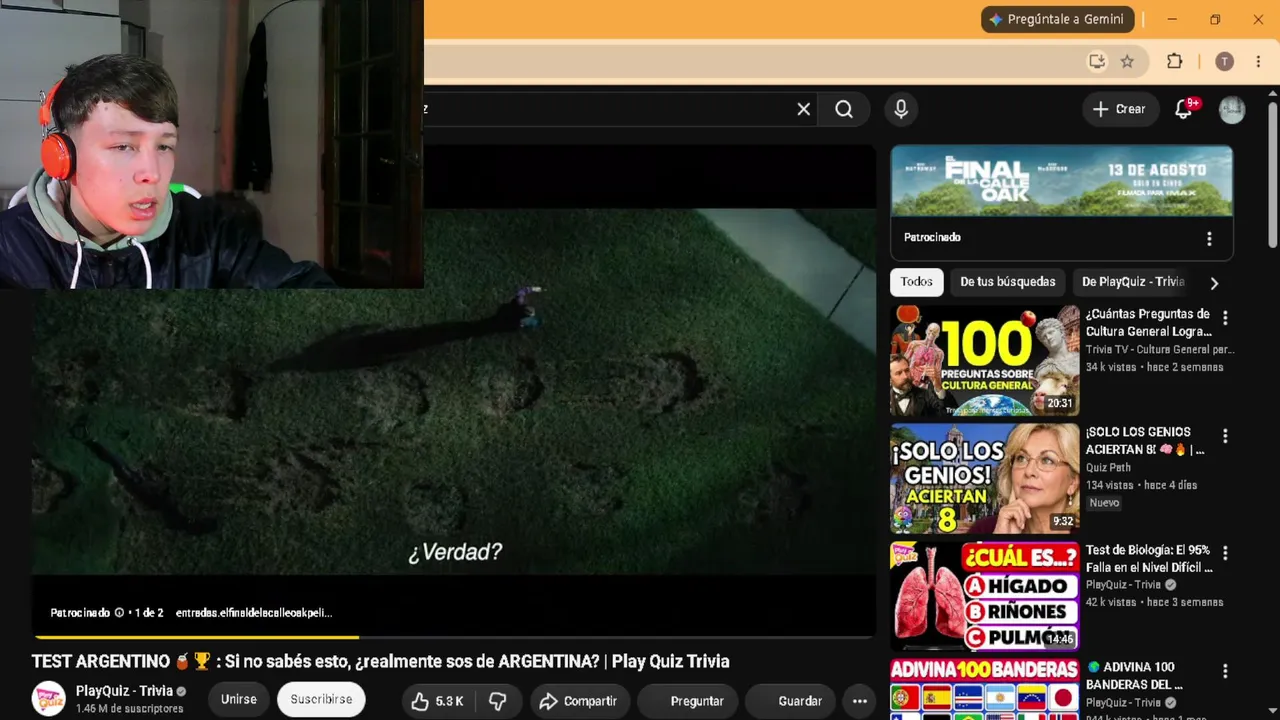The image size is (1280, 720).
Task: Open the Test de Biología video title
Action: pos(1149,559)
